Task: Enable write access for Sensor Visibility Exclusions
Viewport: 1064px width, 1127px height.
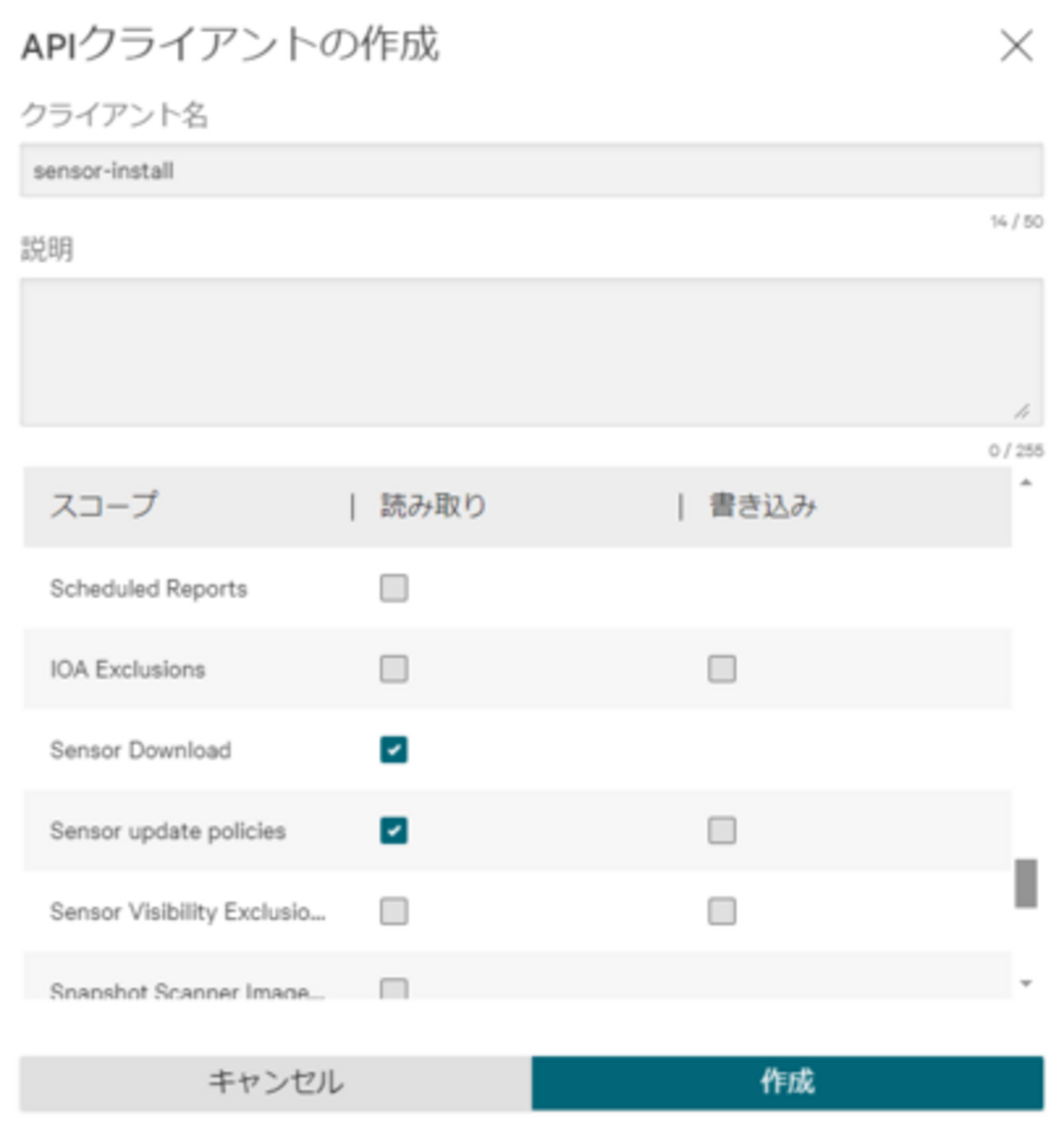Action: tap(720, 909)
